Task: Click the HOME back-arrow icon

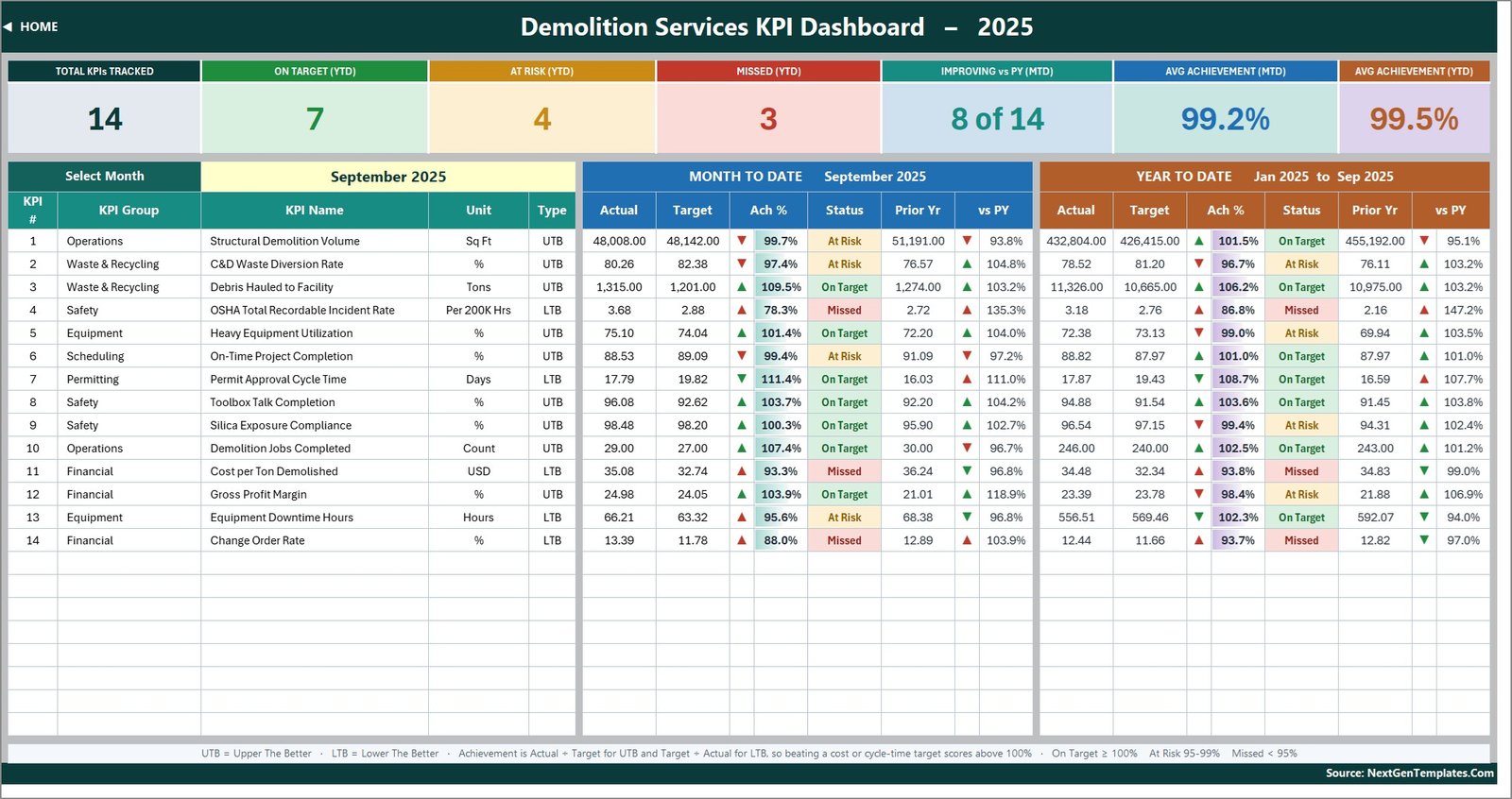Action: (x=8, y=26)
